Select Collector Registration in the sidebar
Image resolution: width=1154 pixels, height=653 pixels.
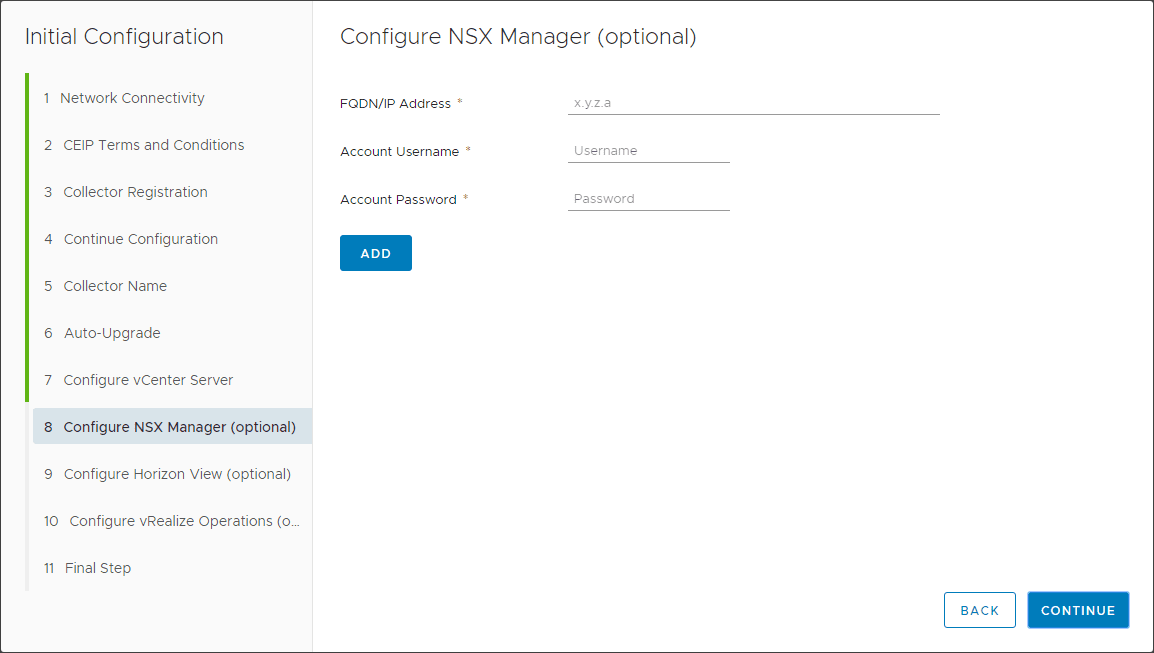[135, 192]
